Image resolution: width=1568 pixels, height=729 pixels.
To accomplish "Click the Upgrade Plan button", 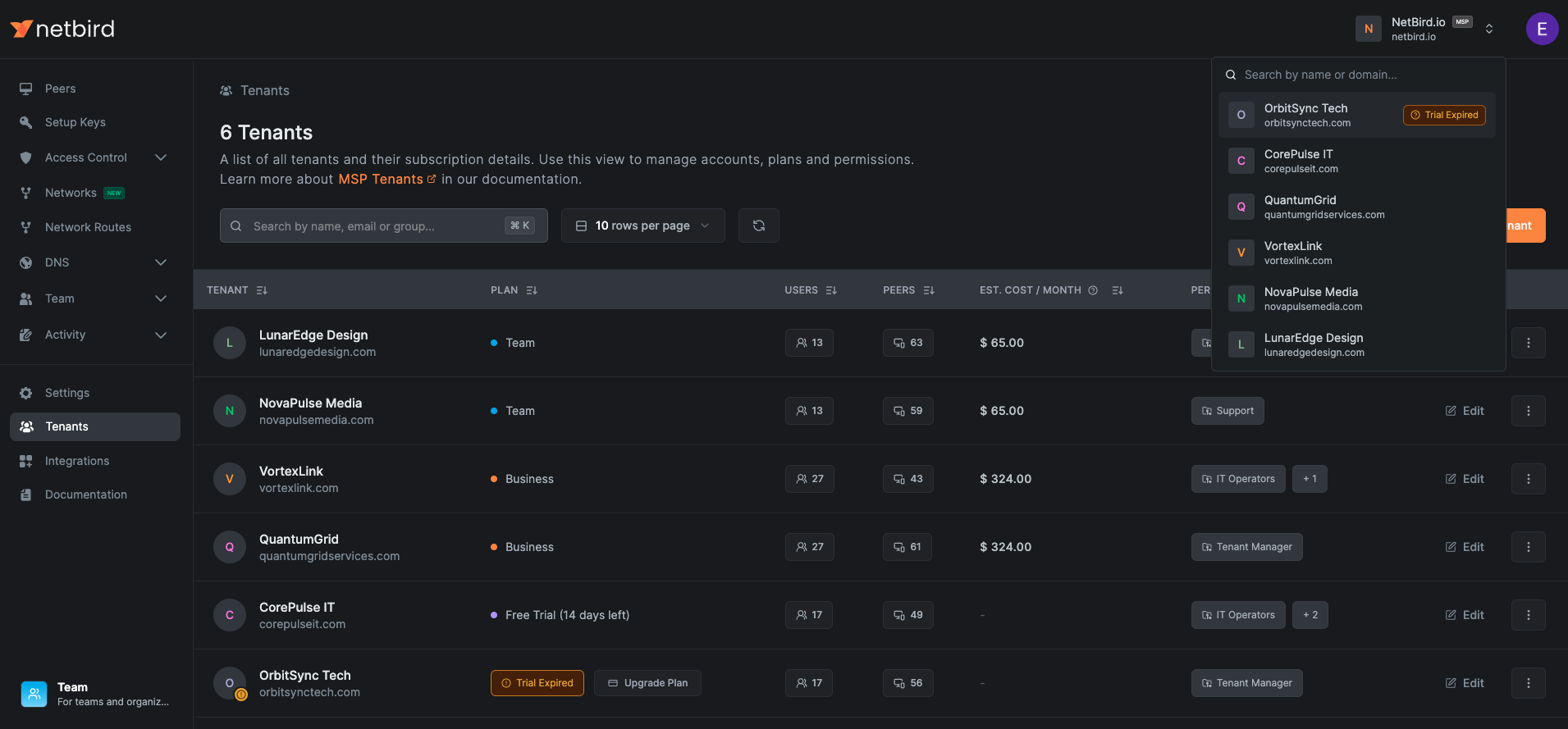I will point(647,683).
